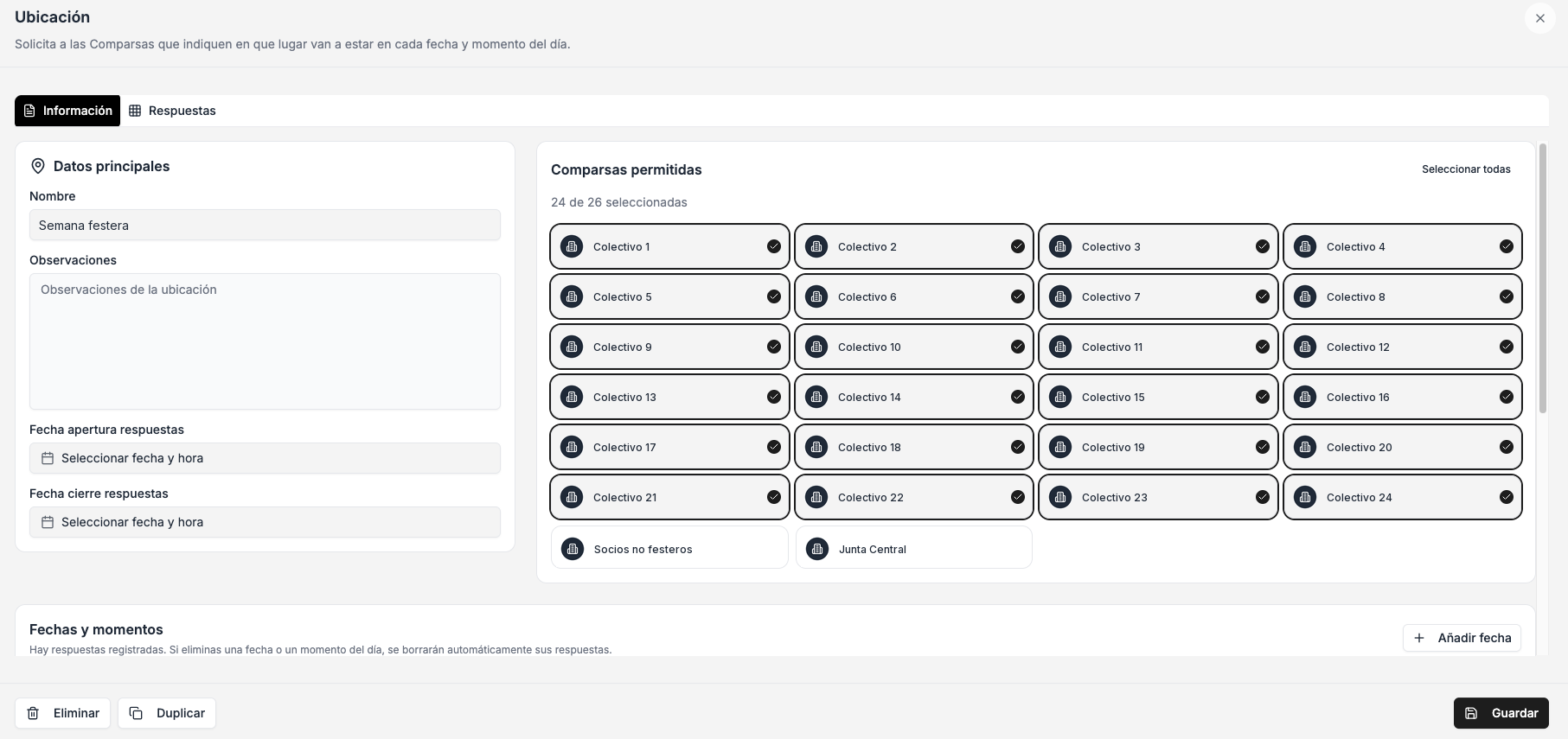
Task: Open the Fecha cierre respuestas date picker
Action: pyautogui.click(x=265, y=522)
